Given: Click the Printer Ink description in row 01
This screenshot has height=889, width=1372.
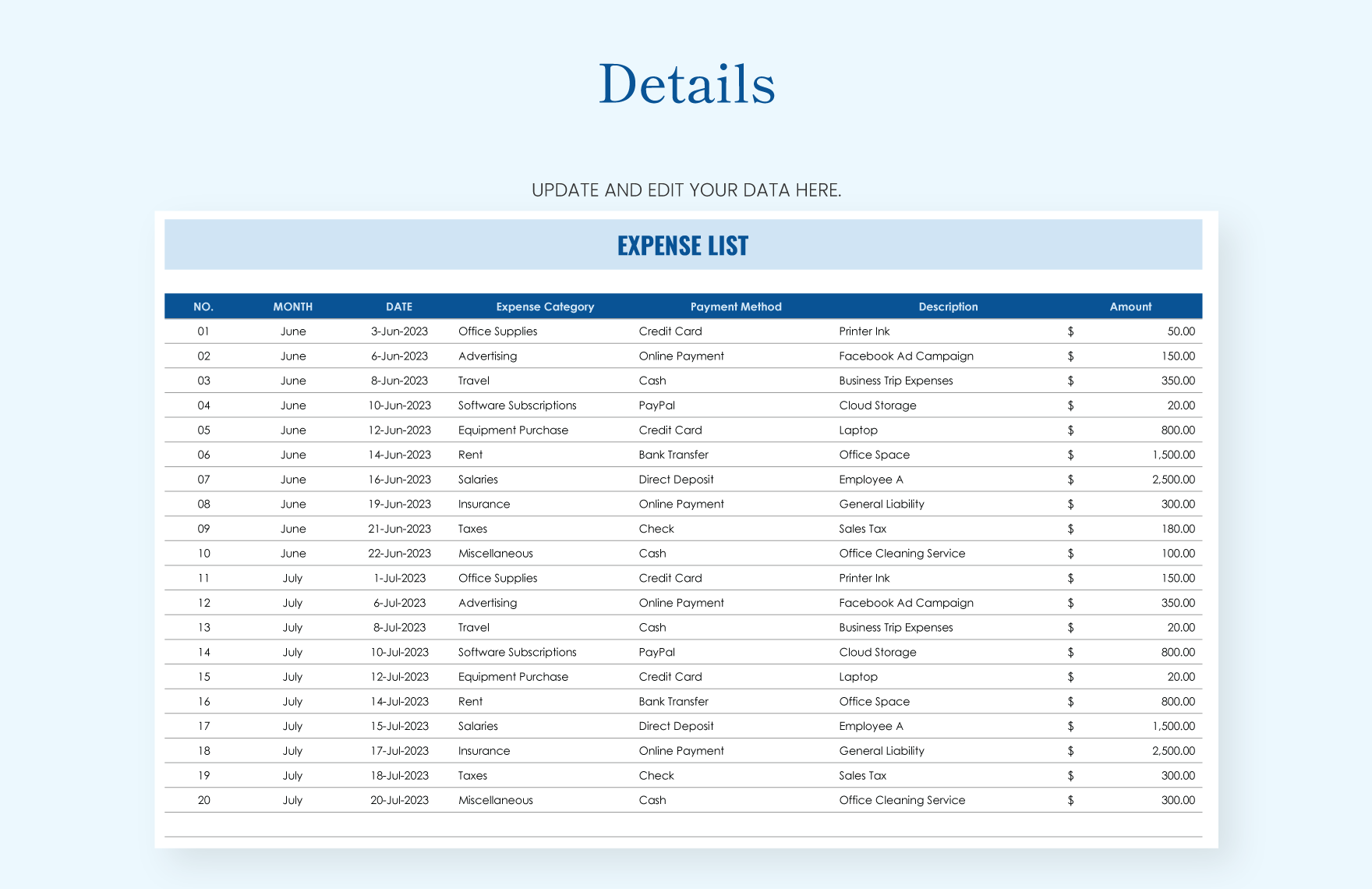Looking at the screenshot, I should (865, 331).
